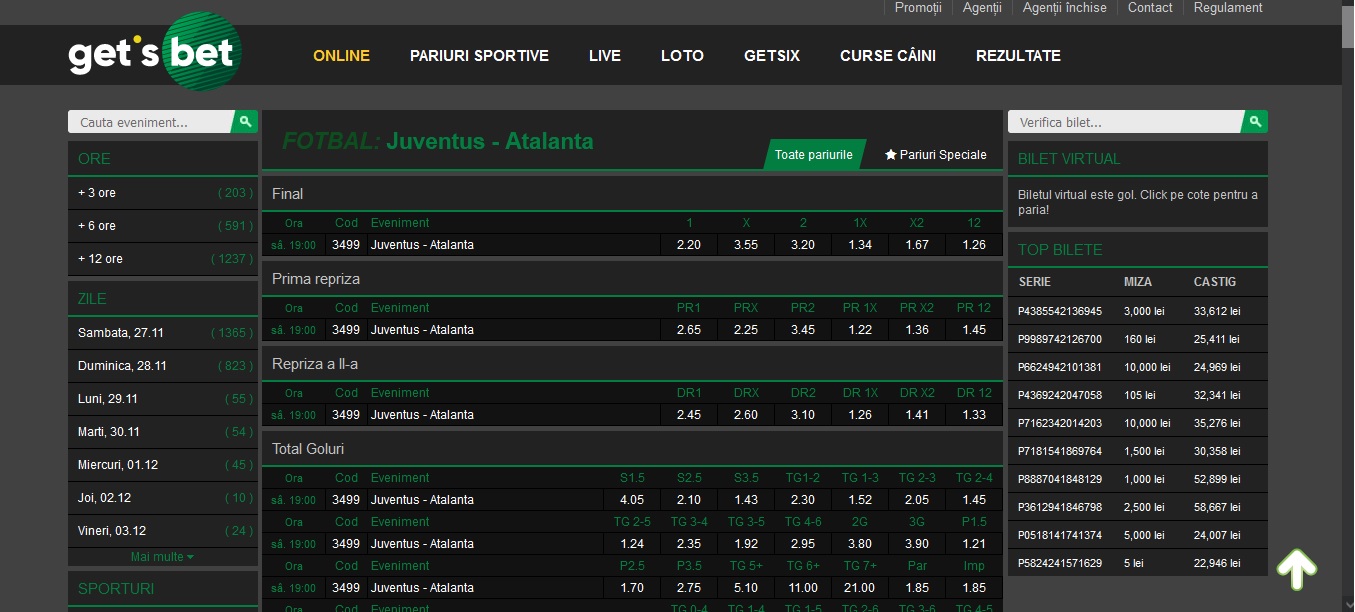The image size is (1355, 612).
Task: Open the ONLINE menu item
Action: [341, 56]
